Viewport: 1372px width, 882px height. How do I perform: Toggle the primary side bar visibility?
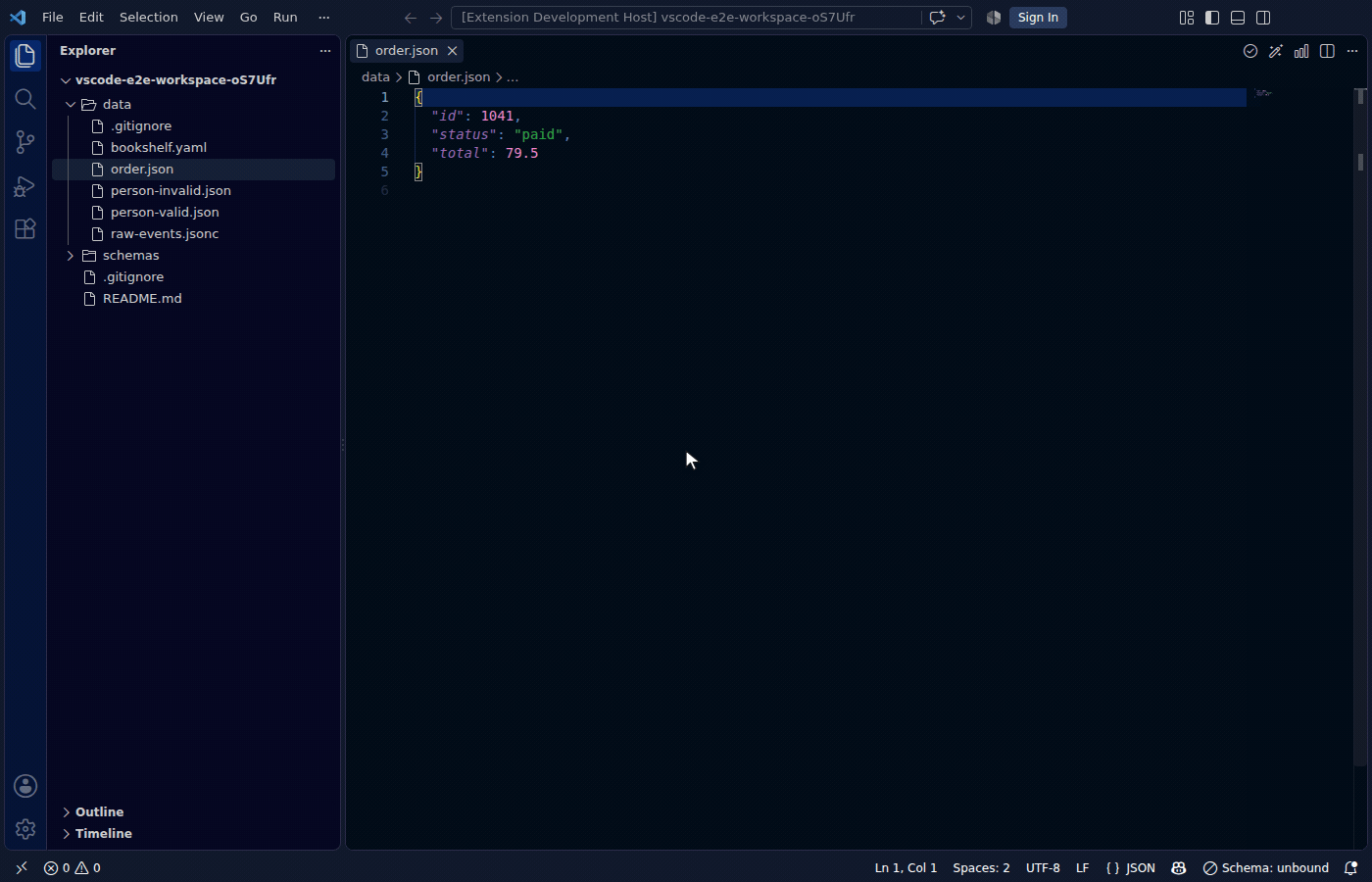[x=1212, y=18]
